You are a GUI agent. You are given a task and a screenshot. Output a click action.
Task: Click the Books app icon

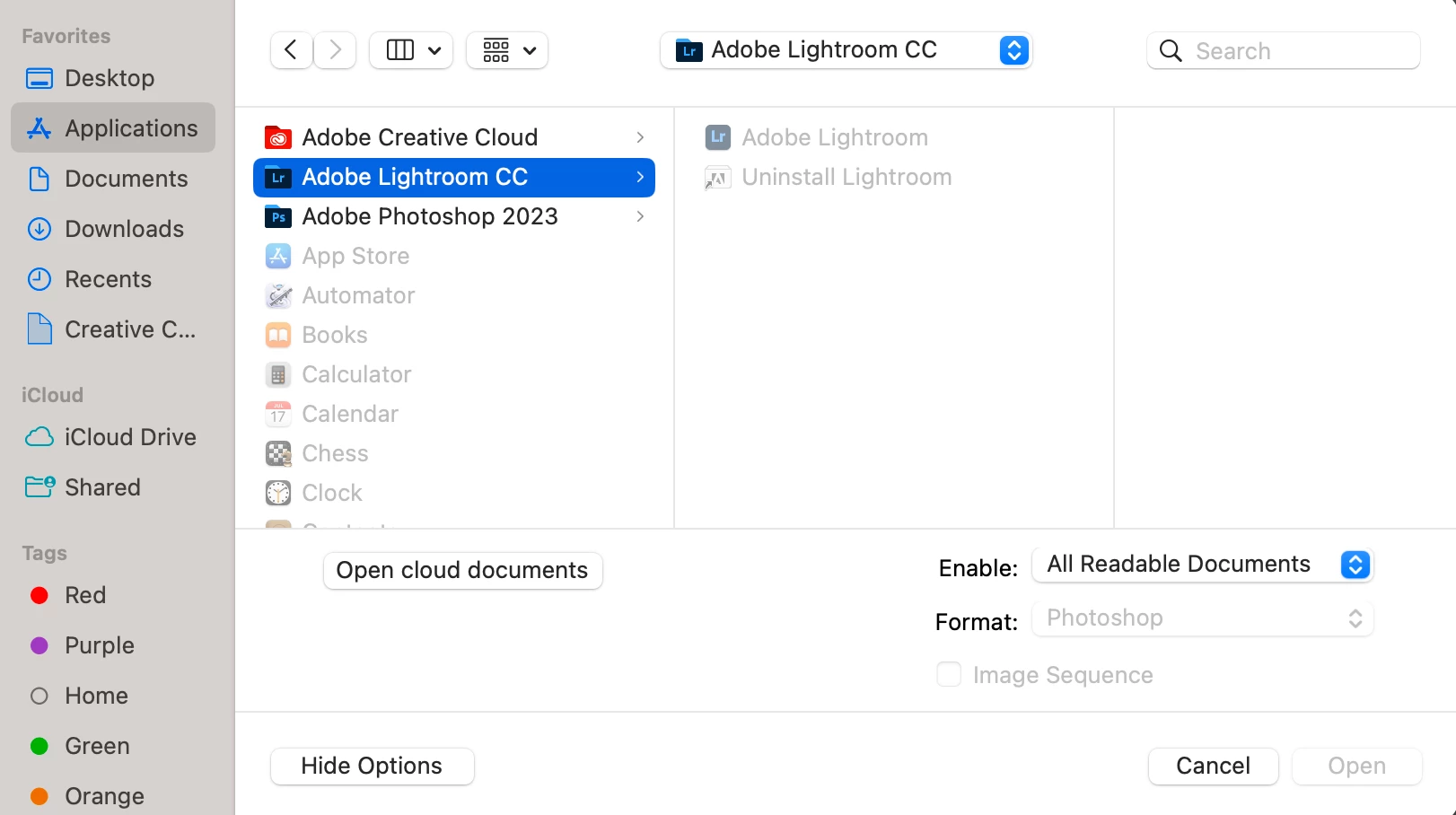278,335
